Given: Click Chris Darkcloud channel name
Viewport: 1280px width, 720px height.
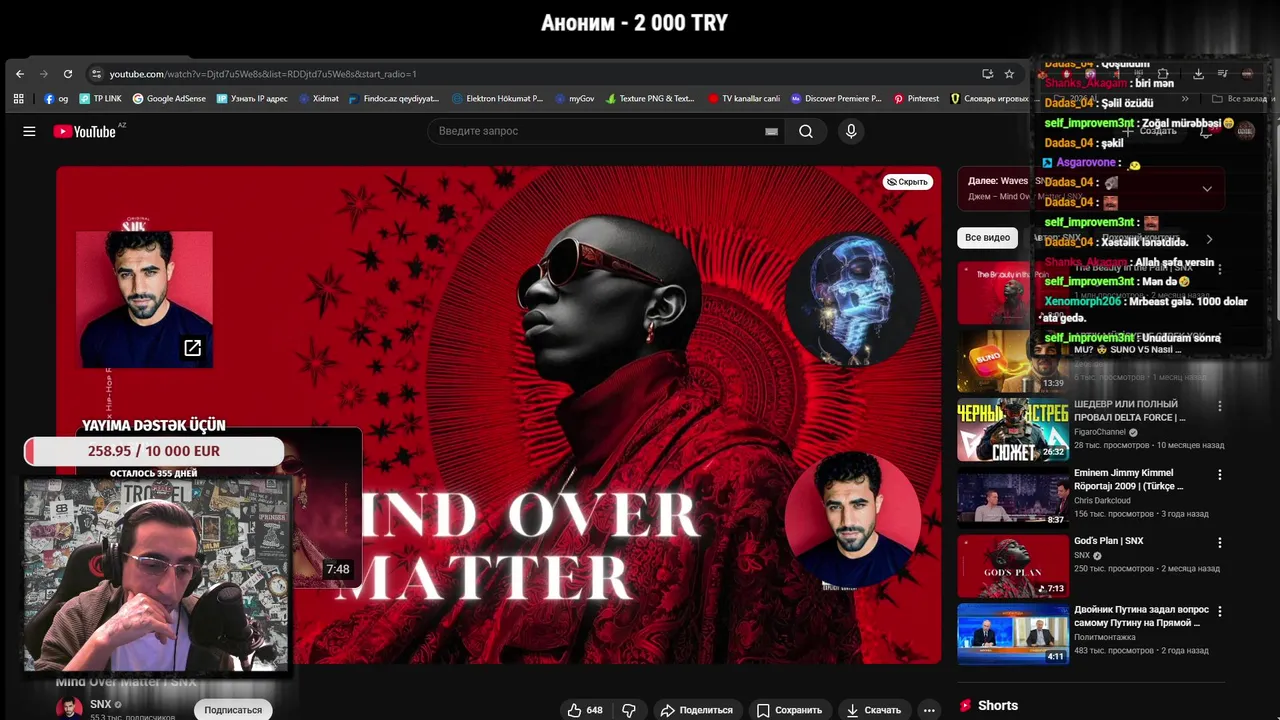Looking at the screenshot, I should [x=1102, y=500].
